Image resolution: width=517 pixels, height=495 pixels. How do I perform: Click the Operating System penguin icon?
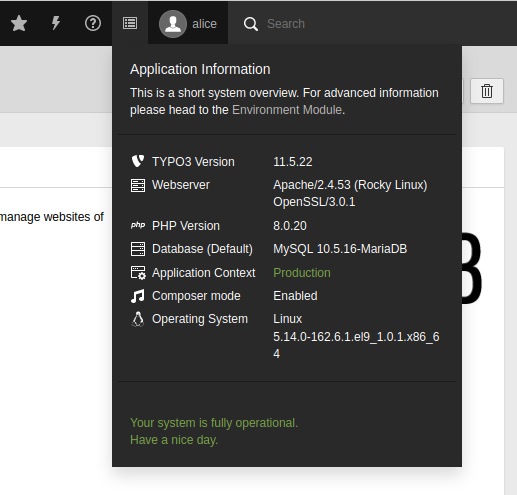[x=138, y=319]
